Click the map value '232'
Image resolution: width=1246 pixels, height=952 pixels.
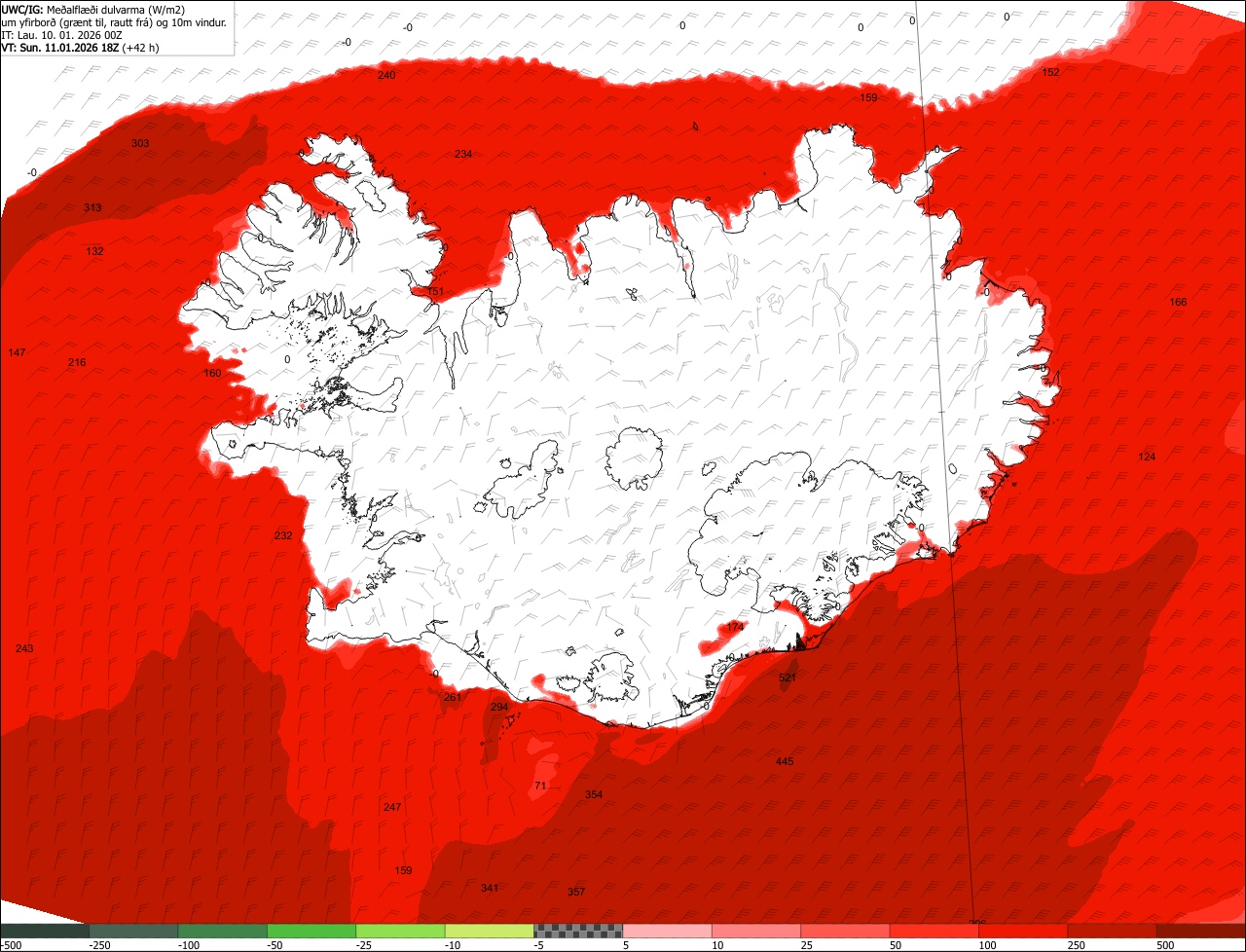coord(282,535)
